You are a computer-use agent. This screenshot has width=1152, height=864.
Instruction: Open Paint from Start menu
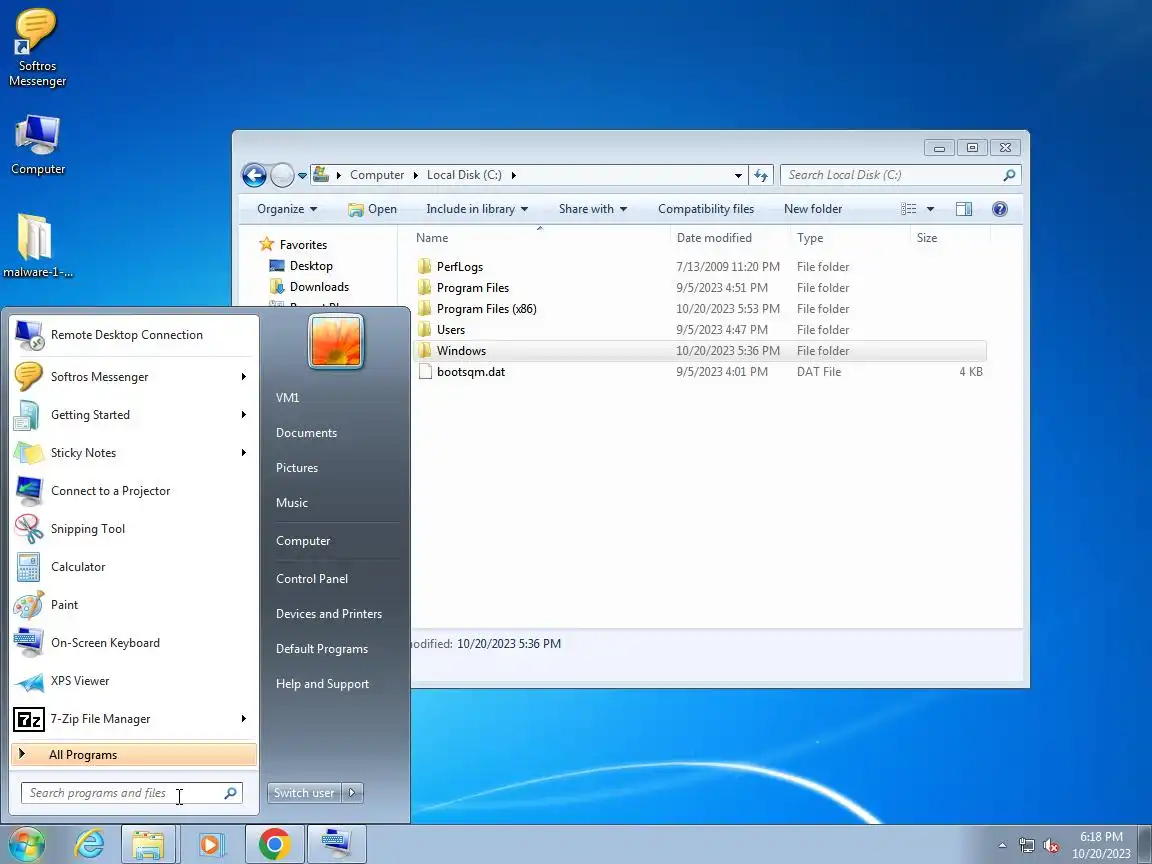coord(134,605)
